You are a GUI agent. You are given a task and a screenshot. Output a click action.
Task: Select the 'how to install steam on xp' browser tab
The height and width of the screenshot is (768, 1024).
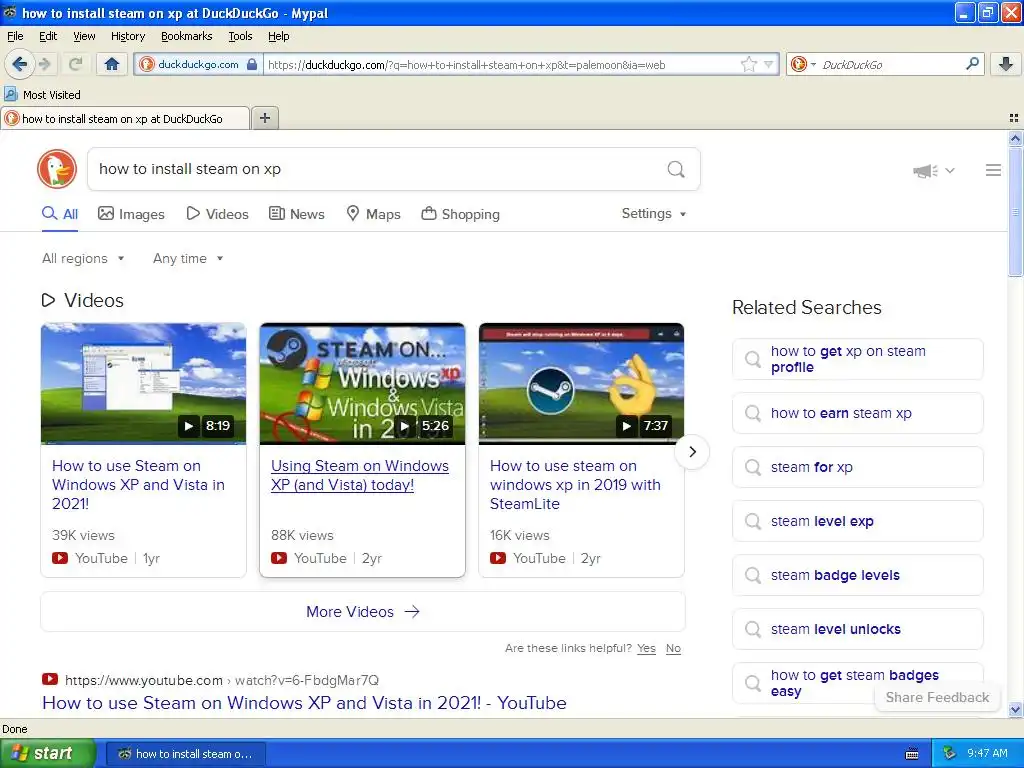[x=124, y=119]
